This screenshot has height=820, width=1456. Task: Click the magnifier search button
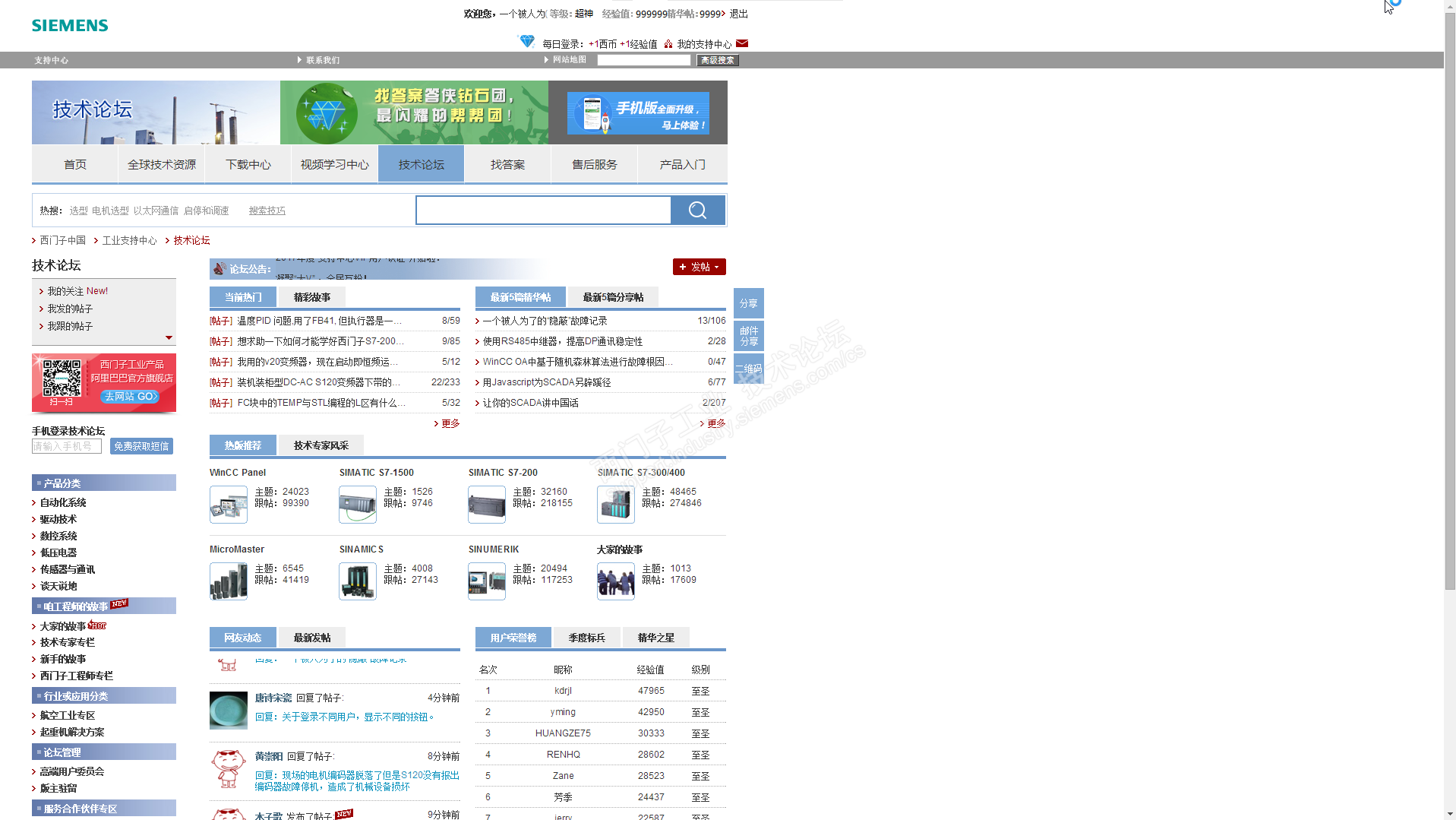point(697,211)
